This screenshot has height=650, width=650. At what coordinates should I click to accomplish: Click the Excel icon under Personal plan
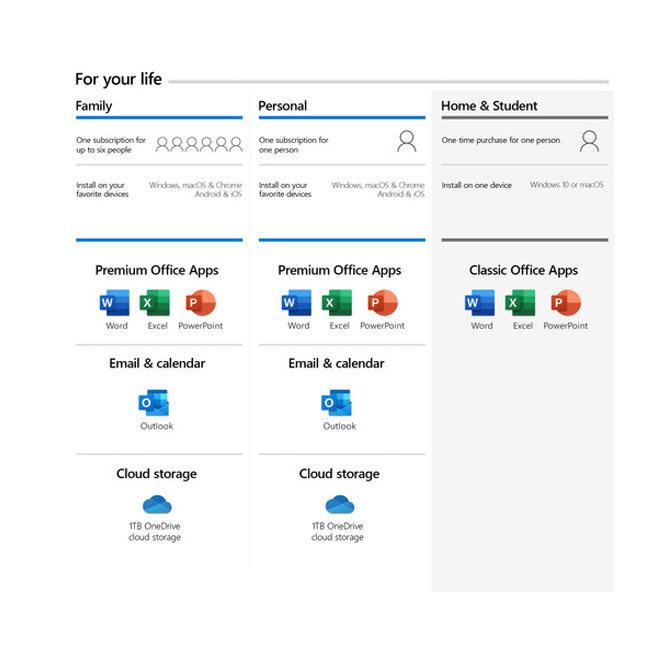click(x=337, y=303)
